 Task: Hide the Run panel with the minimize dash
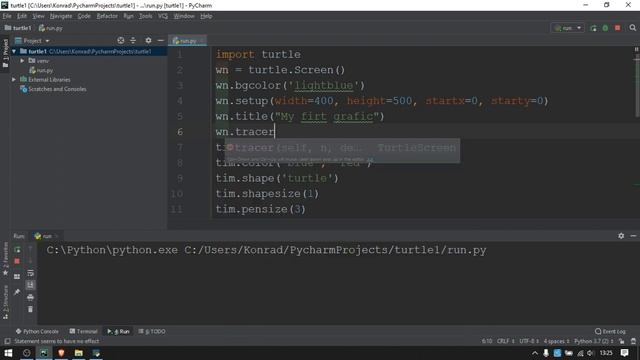[x=633, y=236]
